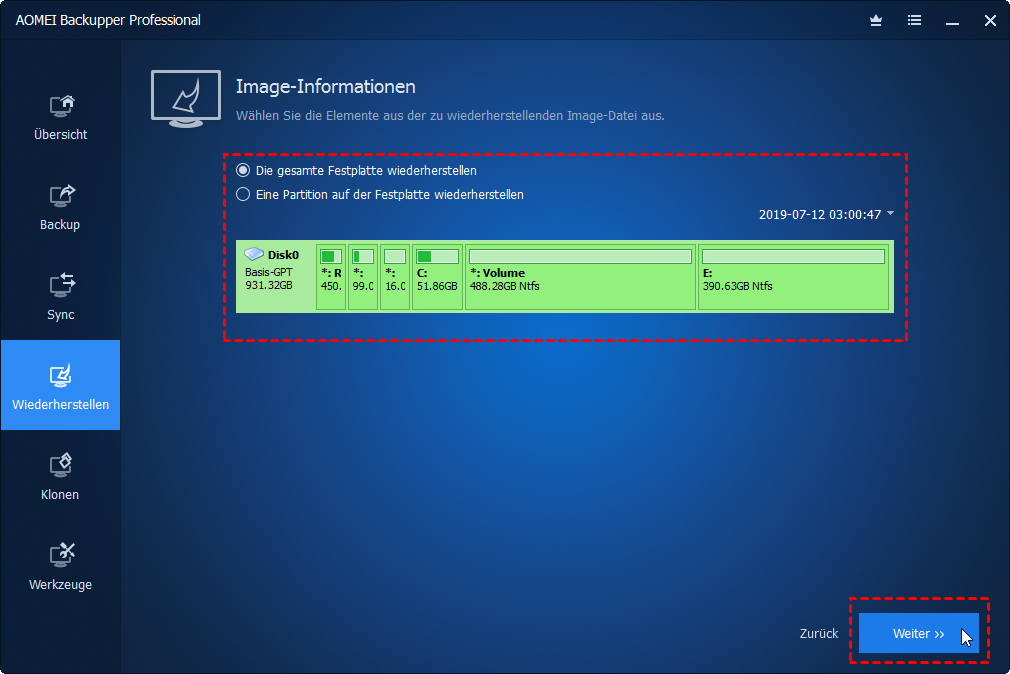Click the usage bar of the E: partition
Viewport: 1010px width, 674px height.
pyautogui.click(x=794, y=256)
